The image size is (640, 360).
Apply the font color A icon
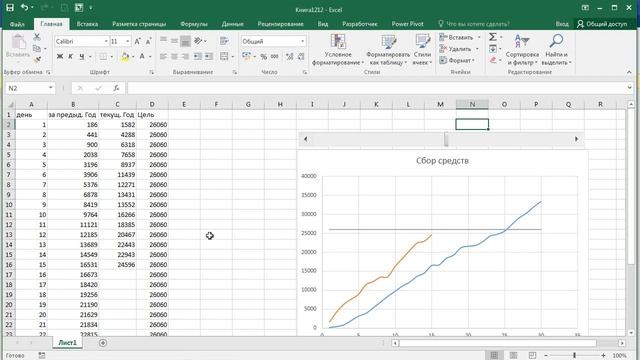142,56
